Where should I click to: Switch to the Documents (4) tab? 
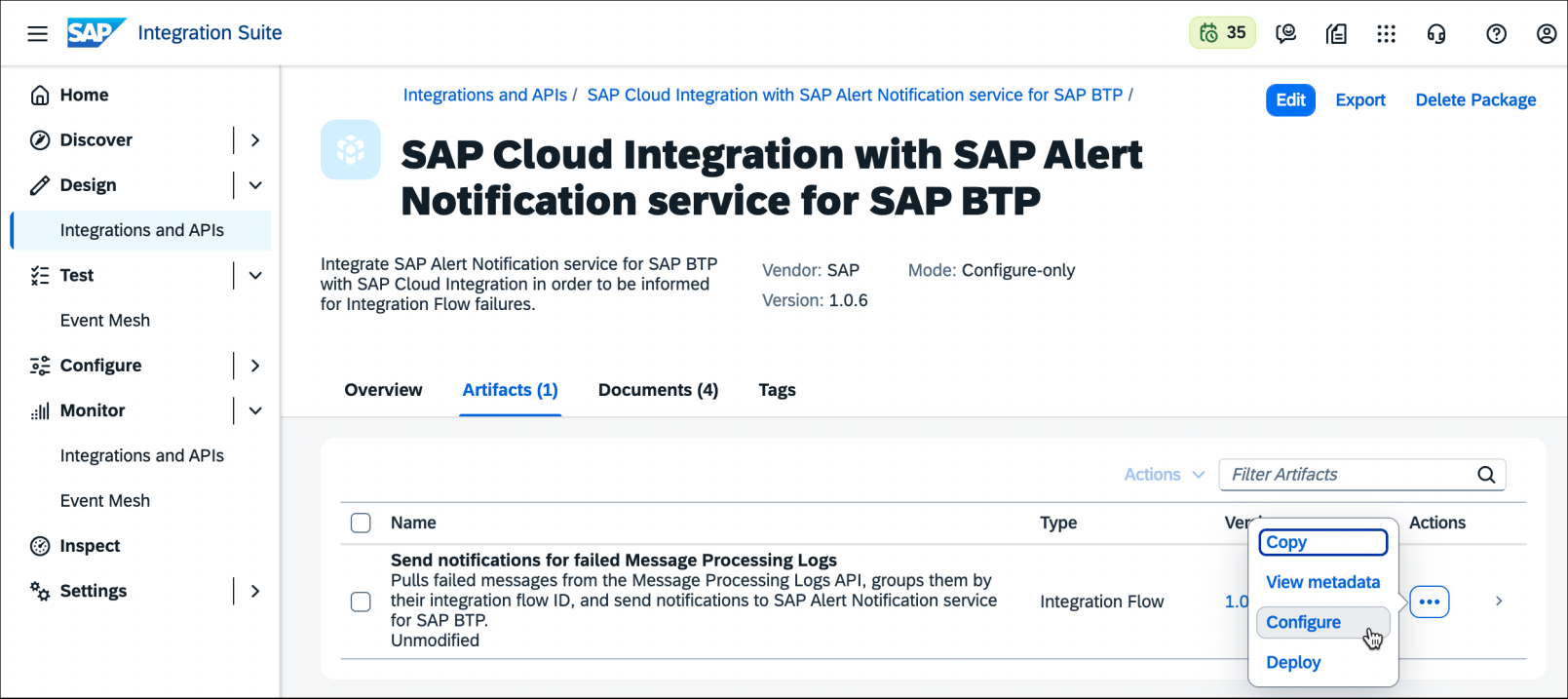pos(658,390)
